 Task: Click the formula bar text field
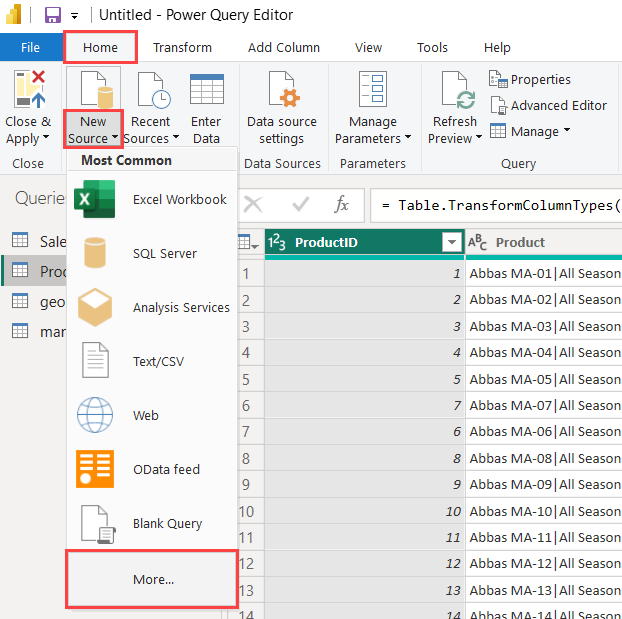(x=496, y=205)
